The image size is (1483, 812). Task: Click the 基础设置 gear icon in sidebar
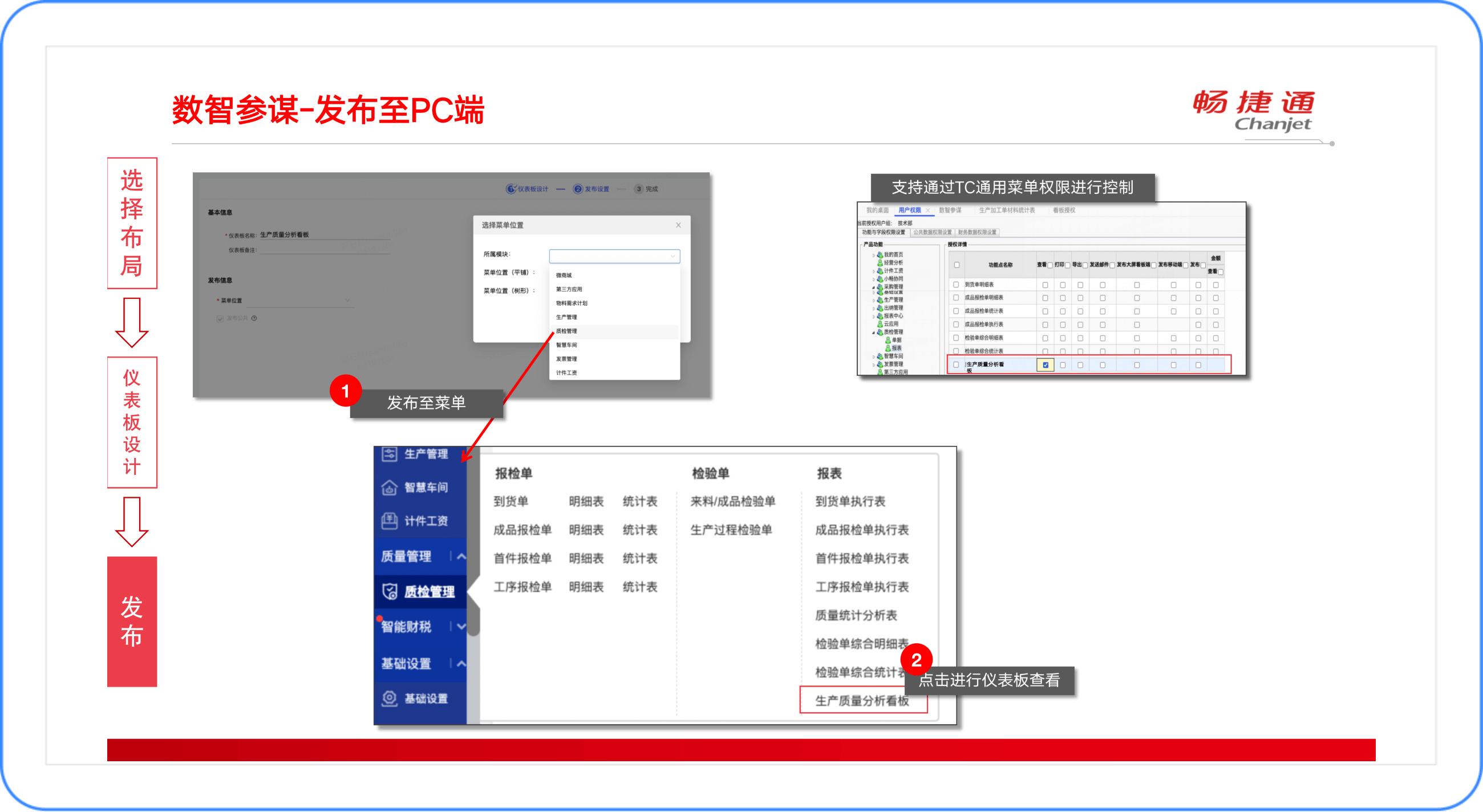click(389, 698)
